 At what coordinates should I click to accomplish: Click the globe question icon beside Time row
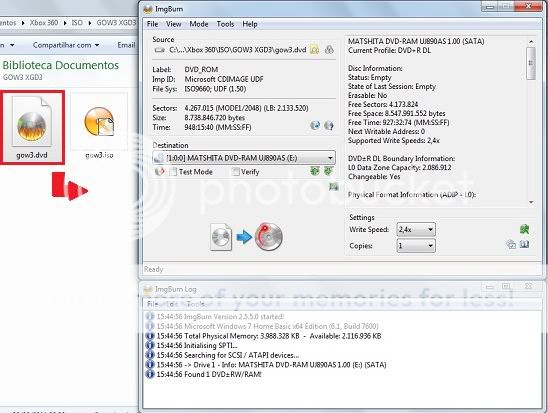[x=329, y=125]
